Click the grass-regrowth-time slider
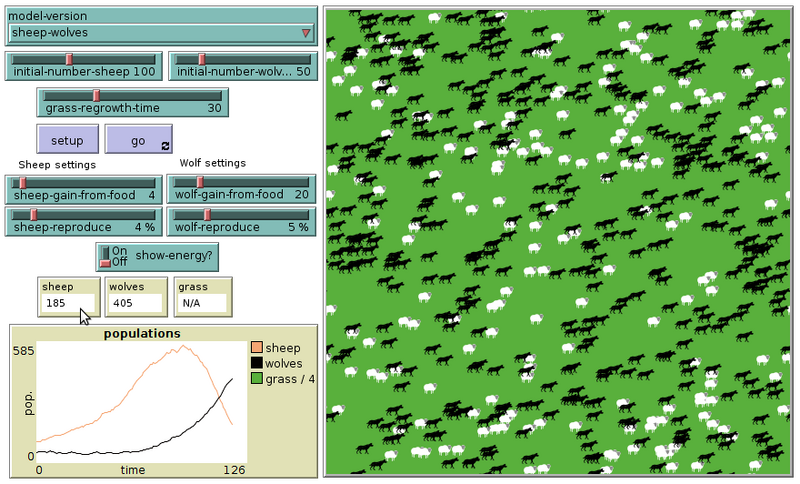The image size is (800, 484). point(132,102)
